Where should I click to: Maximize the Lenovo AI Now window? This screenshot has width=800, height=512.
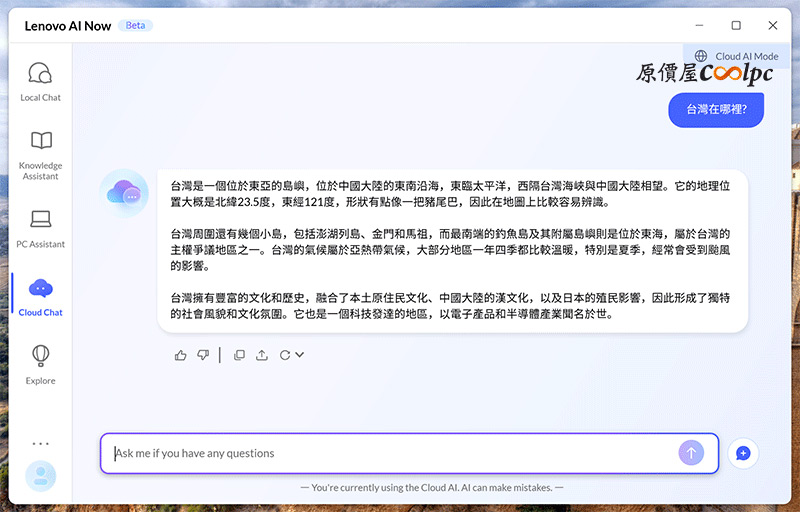pyautogui.click(x=736, y=25)
